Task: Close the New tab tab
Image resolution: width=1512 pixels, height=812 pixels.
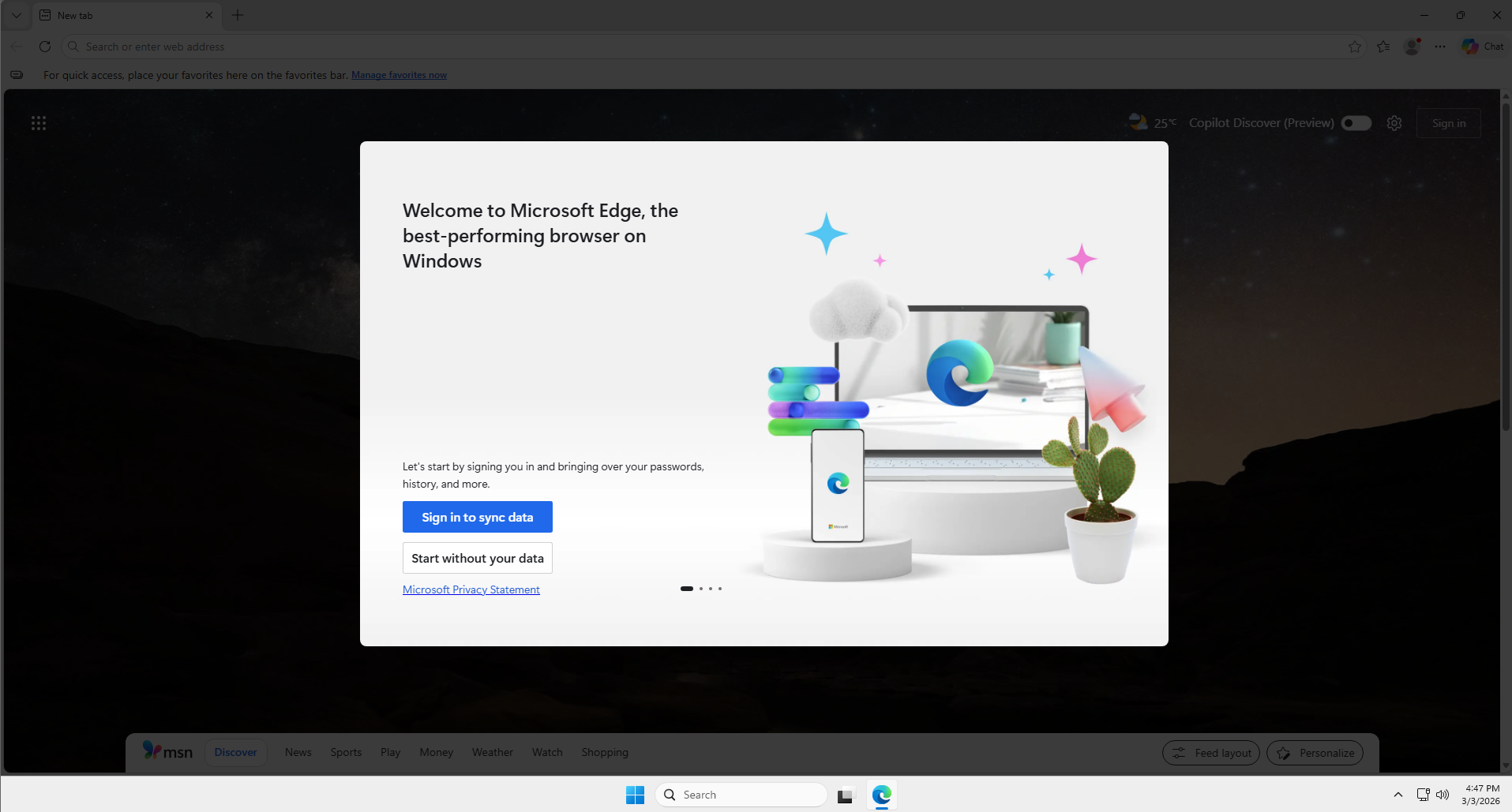Action: coord(209,15)
